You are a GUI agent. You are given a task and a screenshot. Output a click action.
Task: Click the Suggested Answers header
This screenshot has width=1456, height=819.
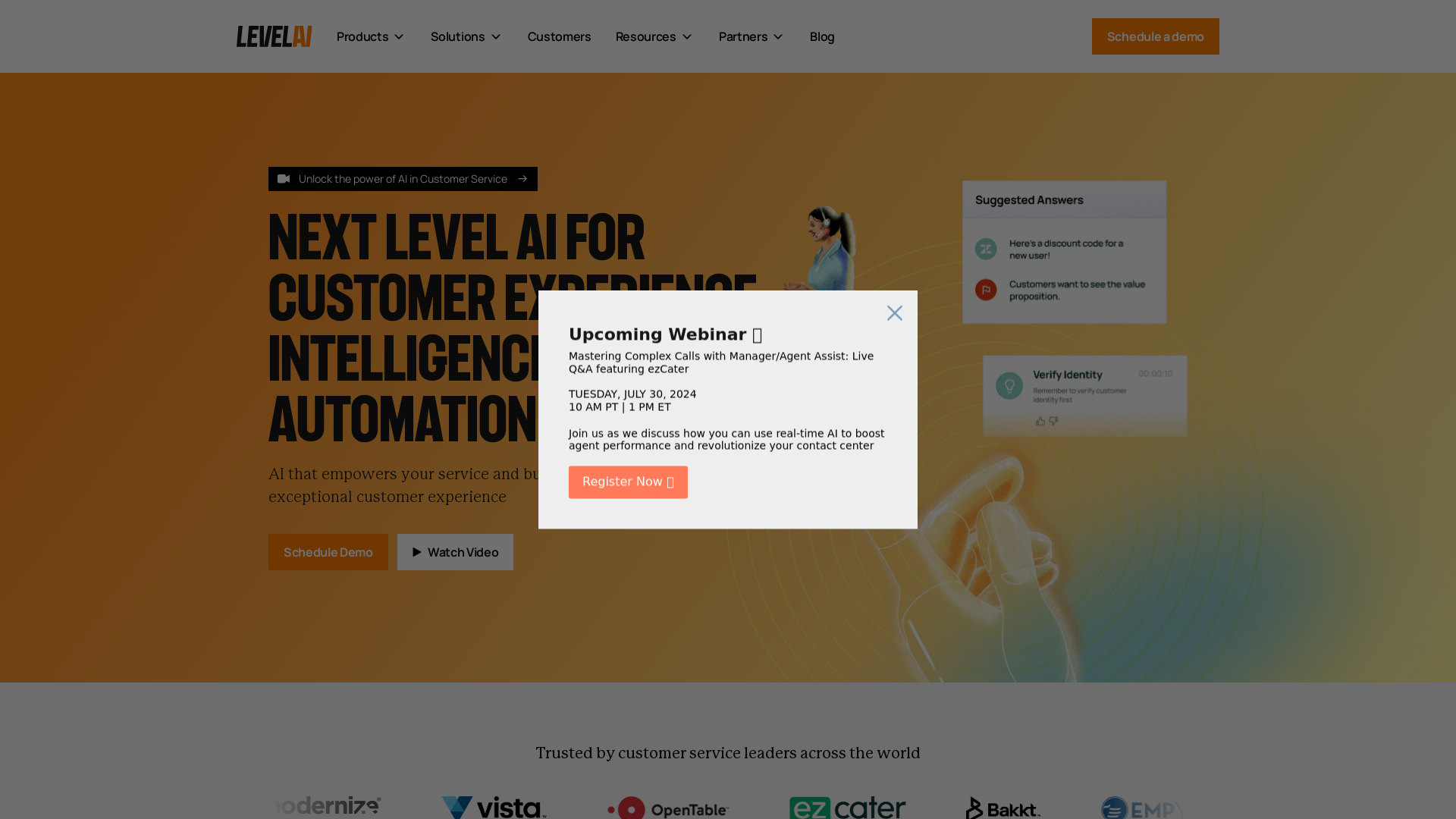pos(1065,199)
